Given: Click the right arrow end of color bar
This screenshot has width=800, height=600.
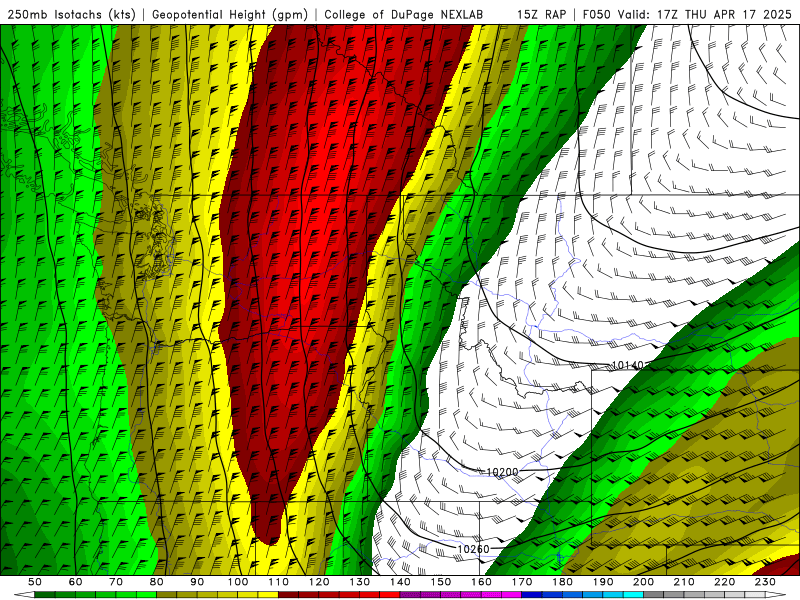Looking at the screenshot, I should (776, 595).
